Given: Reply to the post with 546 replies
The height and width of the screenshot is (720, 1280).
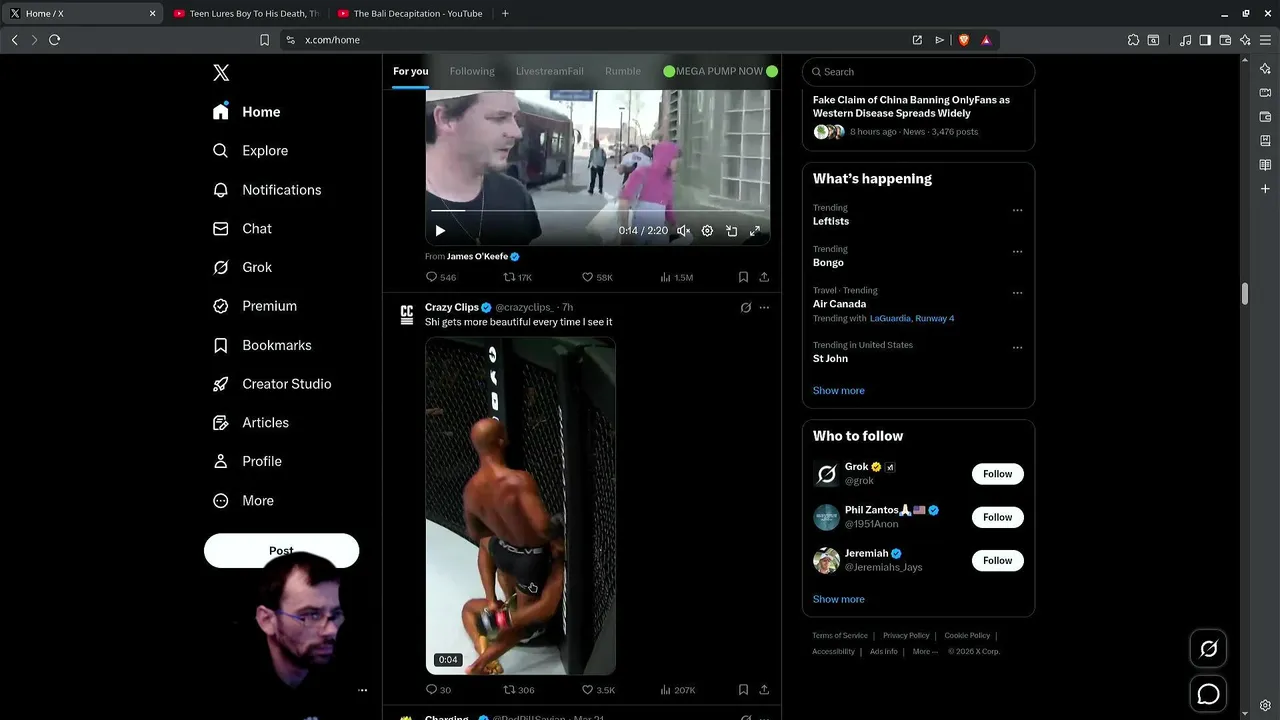Looking at the screenshot, I should coord(441,277).
